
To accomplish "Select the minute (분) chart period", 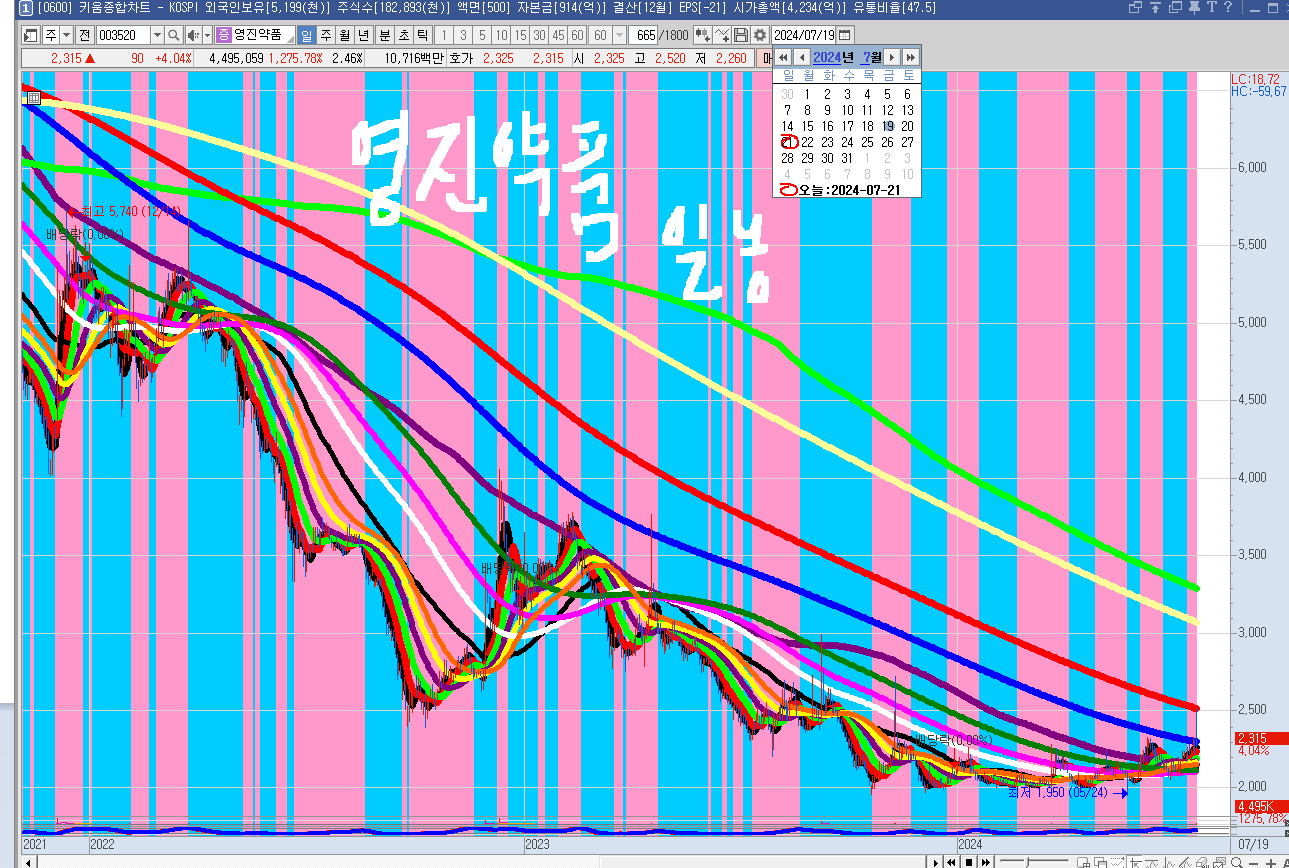I will 385,35.
